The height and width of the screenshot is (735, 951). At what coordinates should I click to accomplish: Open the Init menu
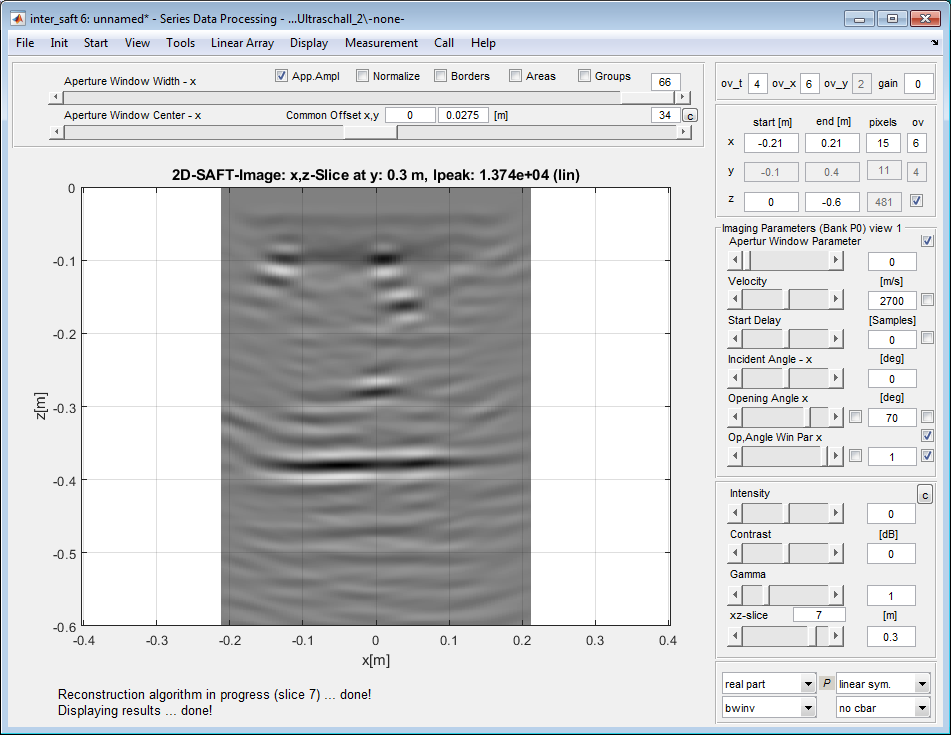pyautogui.click(x=59, y=43)
